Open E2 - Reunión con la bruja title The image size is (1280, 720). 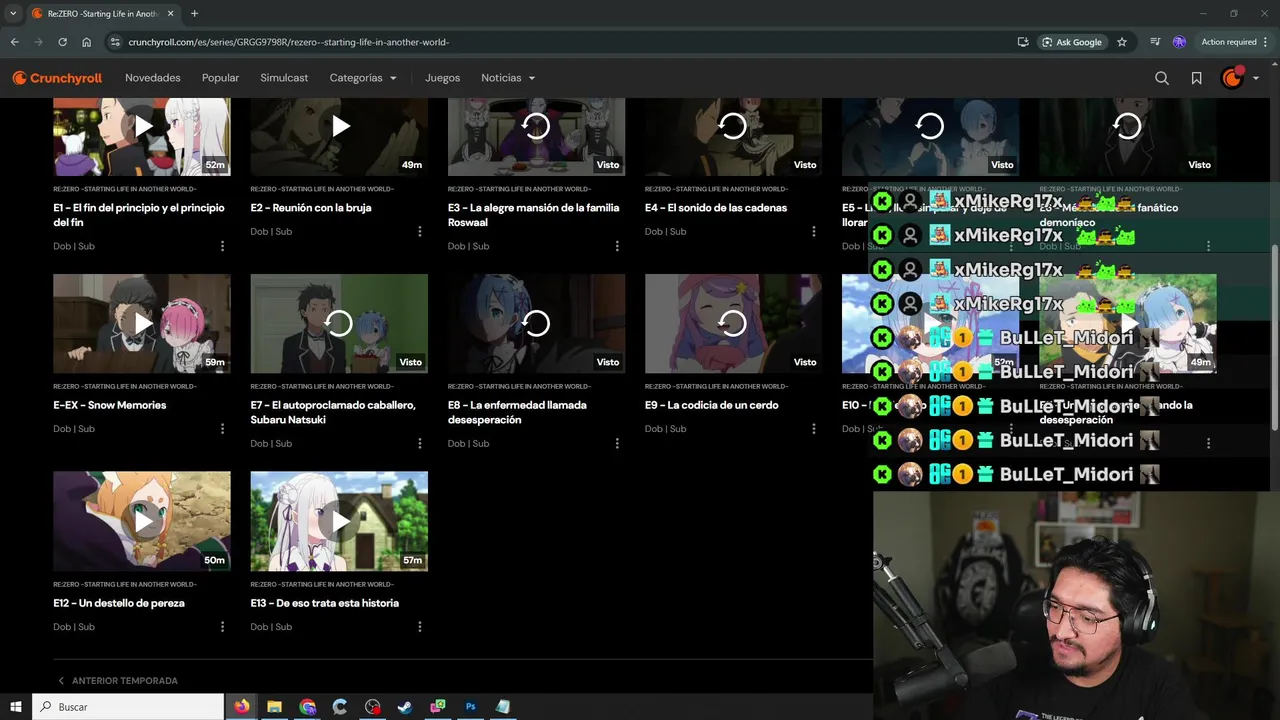(310, 208)
